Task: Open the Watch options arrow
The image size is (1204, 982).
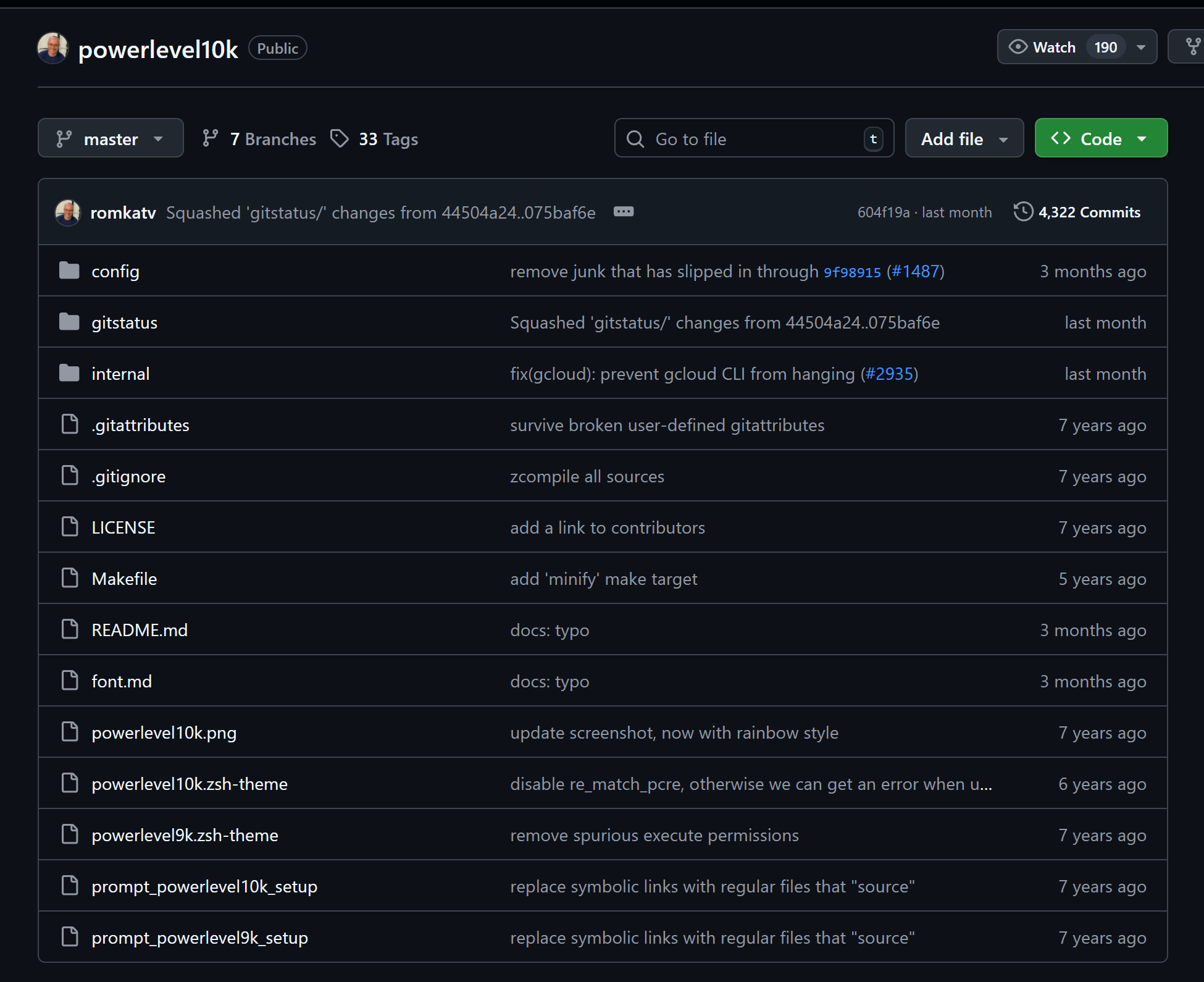Action: [1141, 48]
